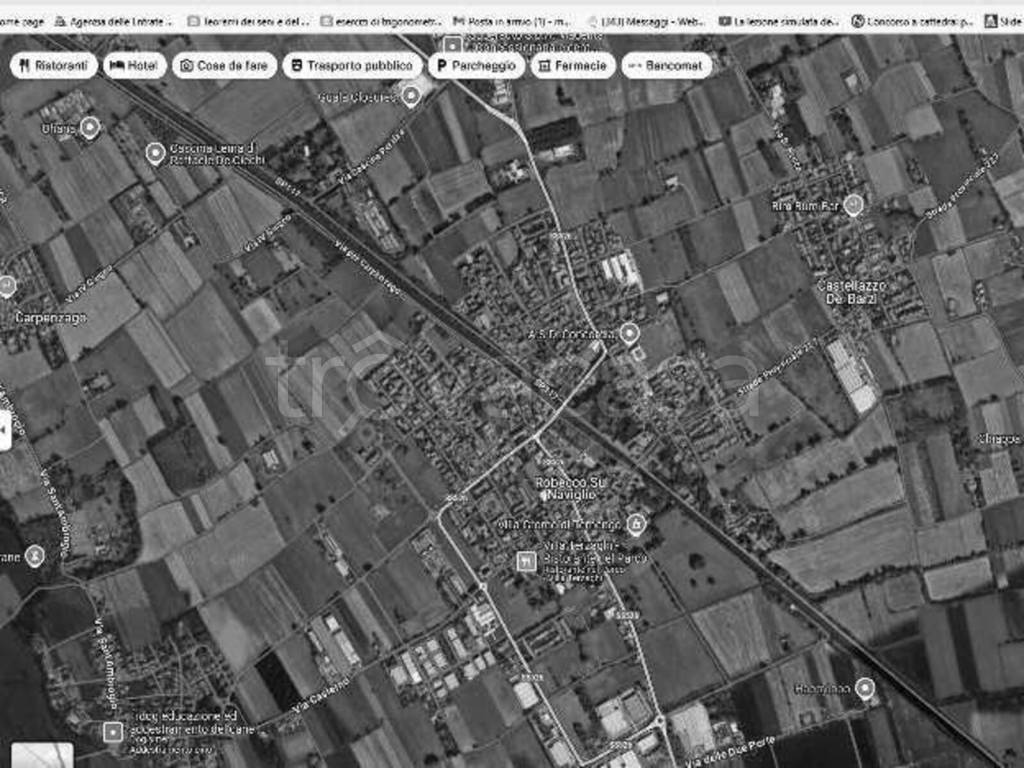This screenshot has height=768, width=1024.
Task: Select the restaurant marker near Villa Terzaghi
Action: point(526,562)
